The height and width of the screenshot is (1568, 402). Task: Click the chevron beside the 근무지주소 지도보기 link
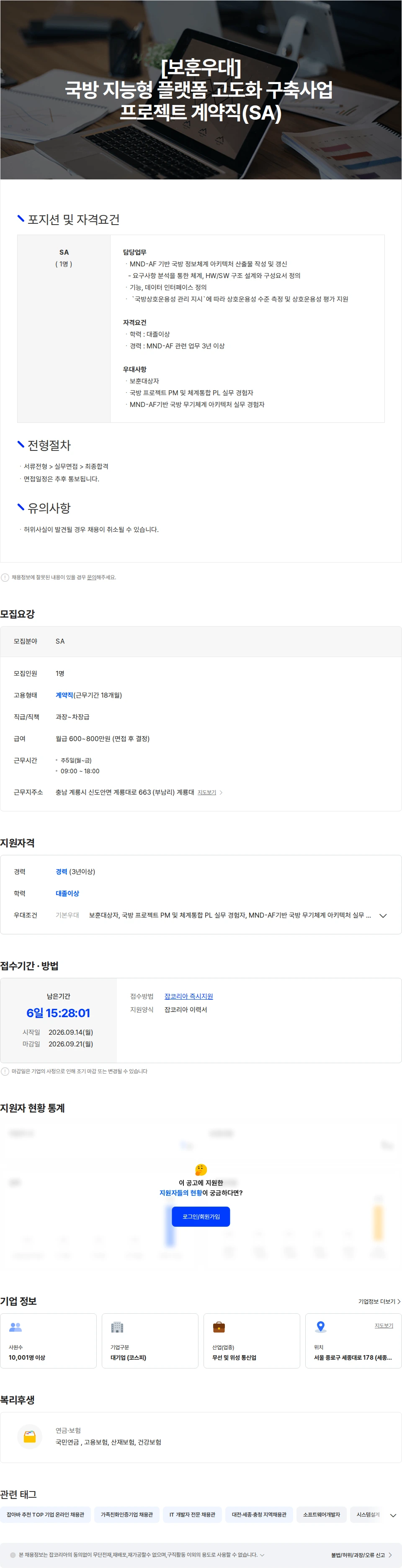pyautogui.click(x=221, y=793)
